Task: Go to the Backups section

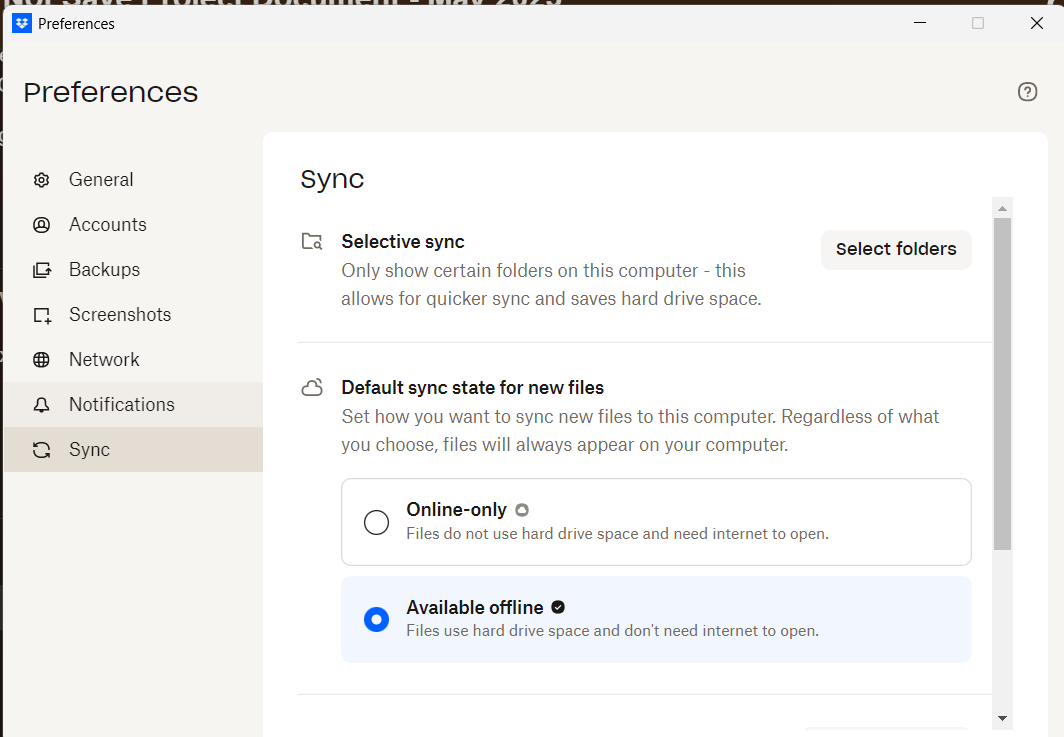Action: 134,270
